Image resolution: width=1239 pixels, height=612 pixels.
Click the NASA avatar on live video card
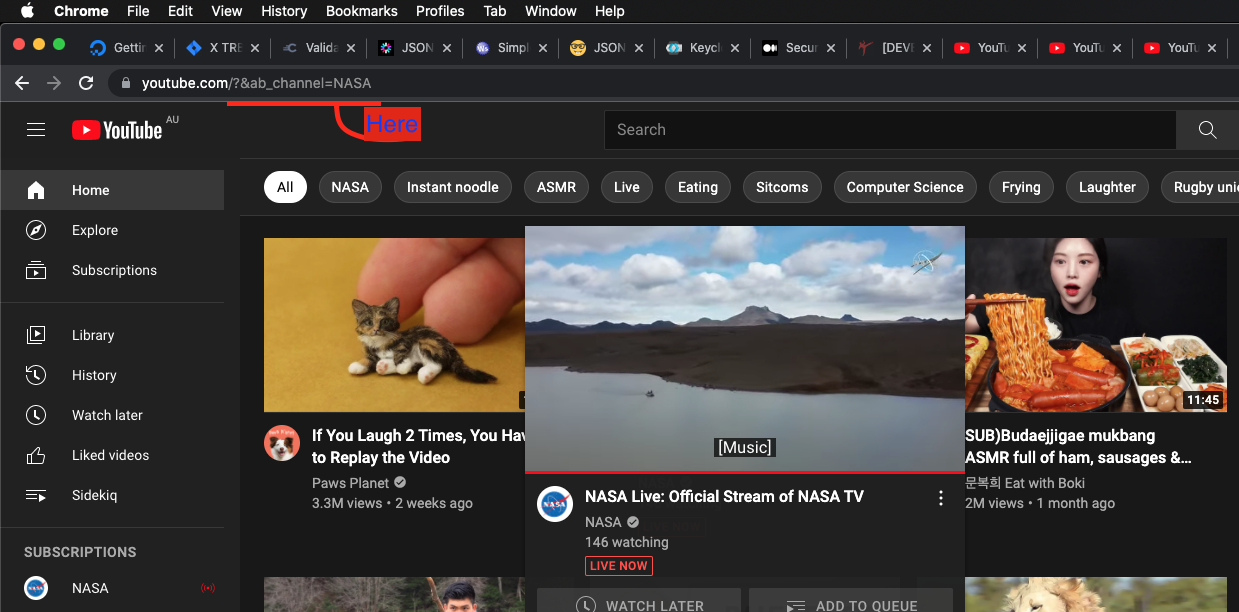pos(555,504)
